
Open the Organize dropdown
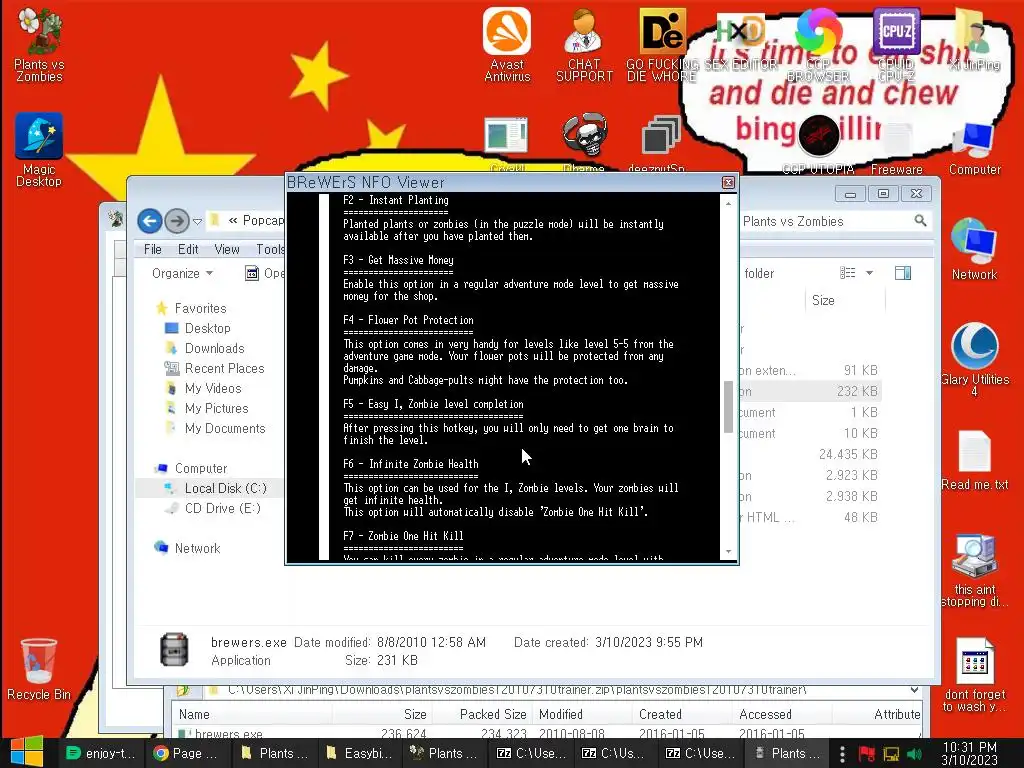tap(182, 273)
